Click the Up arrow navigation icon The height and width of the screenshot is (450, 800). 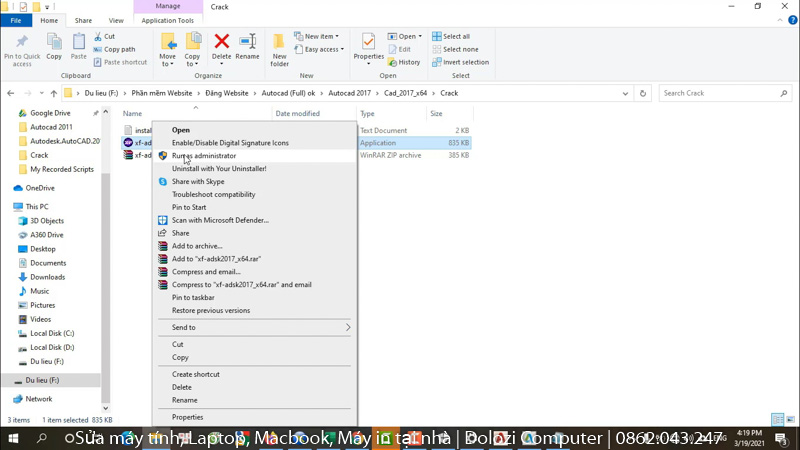click(x=54, y=93)
